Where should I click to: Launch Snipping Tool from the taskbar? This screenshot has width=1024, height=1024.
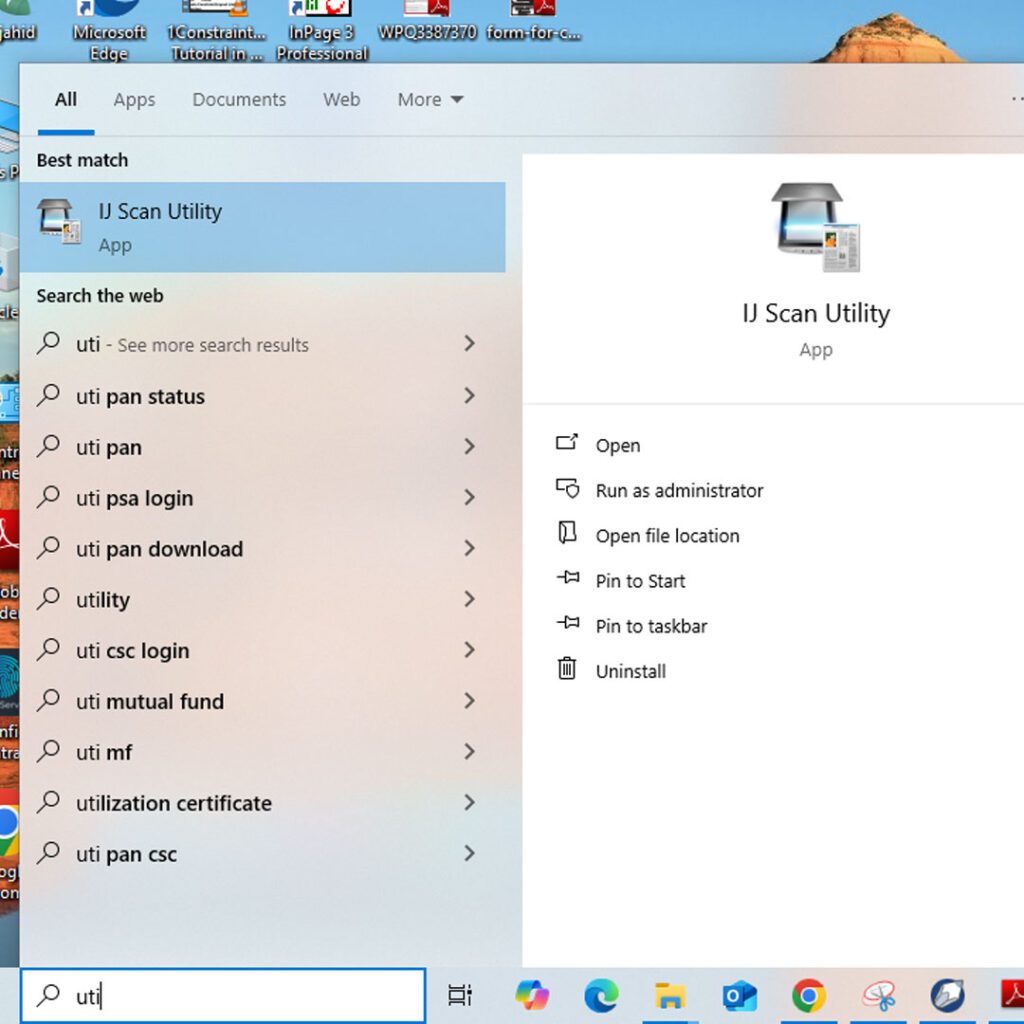coord(878,995)
